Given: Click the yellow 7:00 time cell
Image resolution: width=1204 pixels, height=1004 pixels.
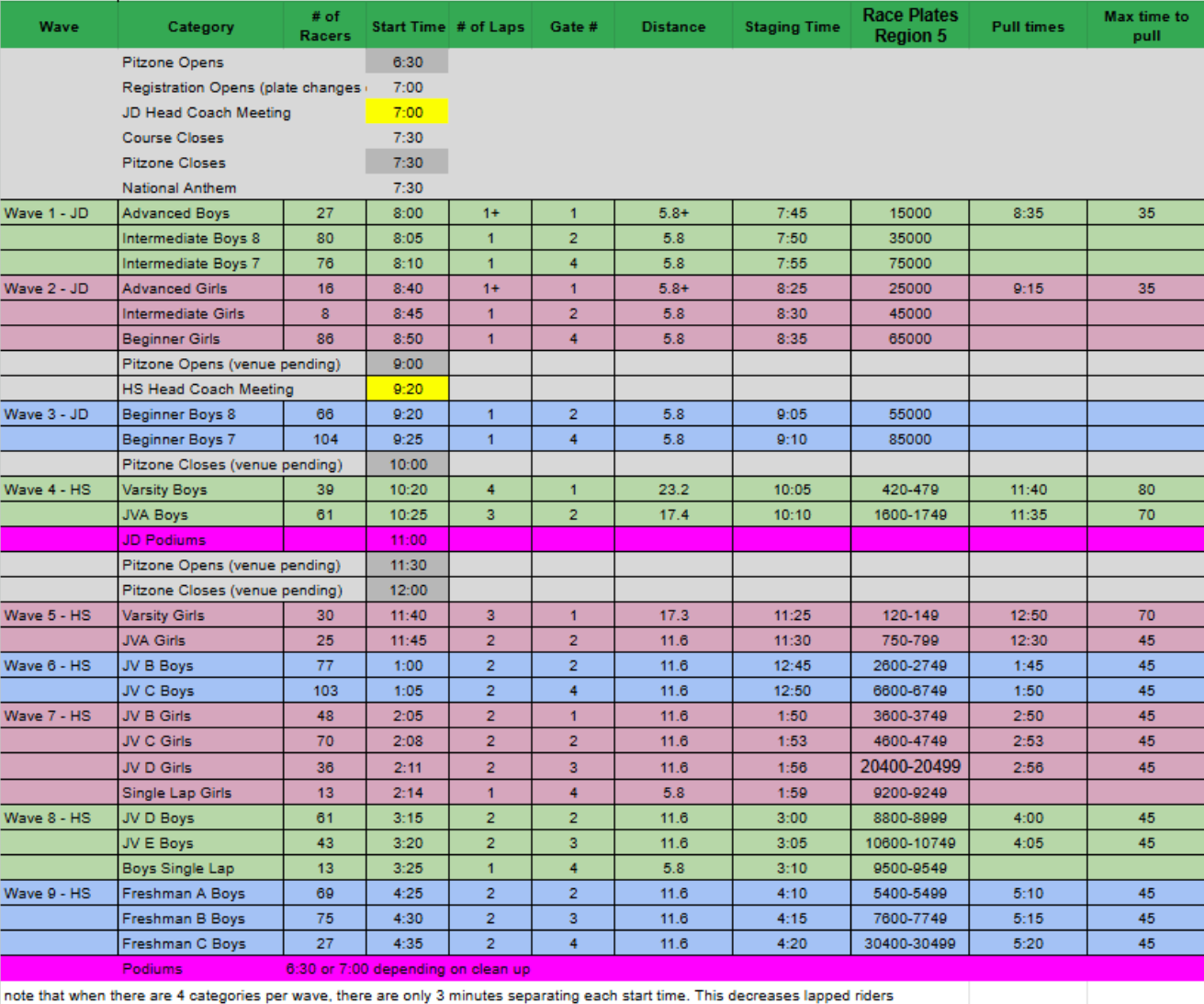Looking at the screenshot, I should coord(408,112).
